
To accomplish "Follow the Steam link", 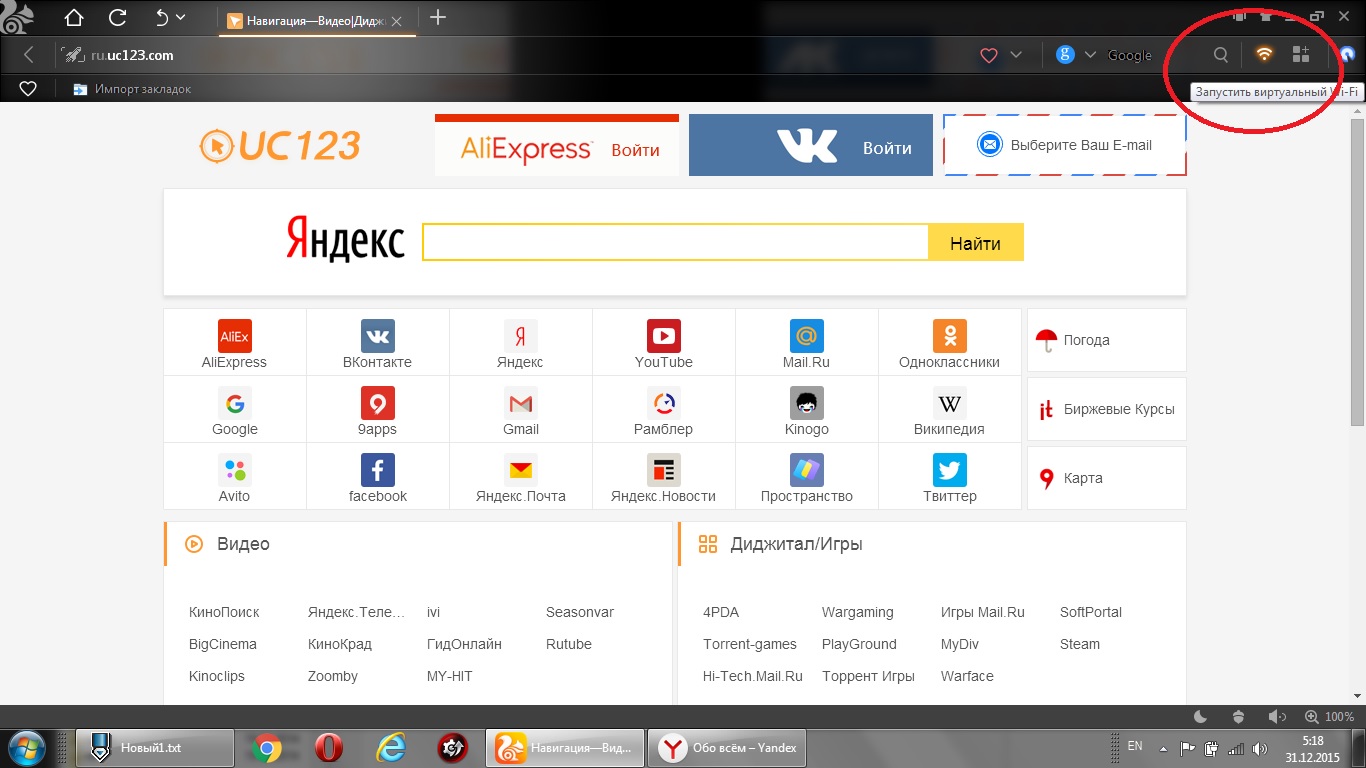I will pyautogui.click(x=1079, y=644).
